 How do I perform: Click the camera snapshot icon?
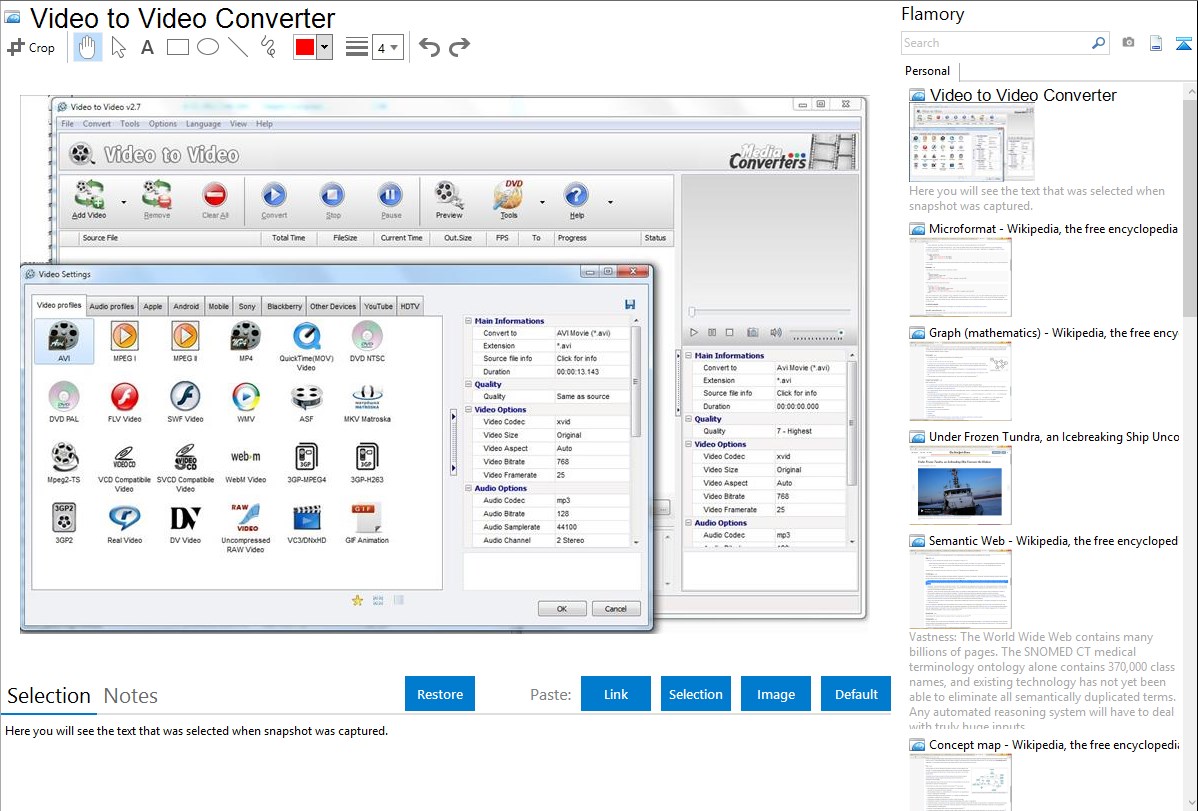pyautogui.click(x=1128, y=43)
